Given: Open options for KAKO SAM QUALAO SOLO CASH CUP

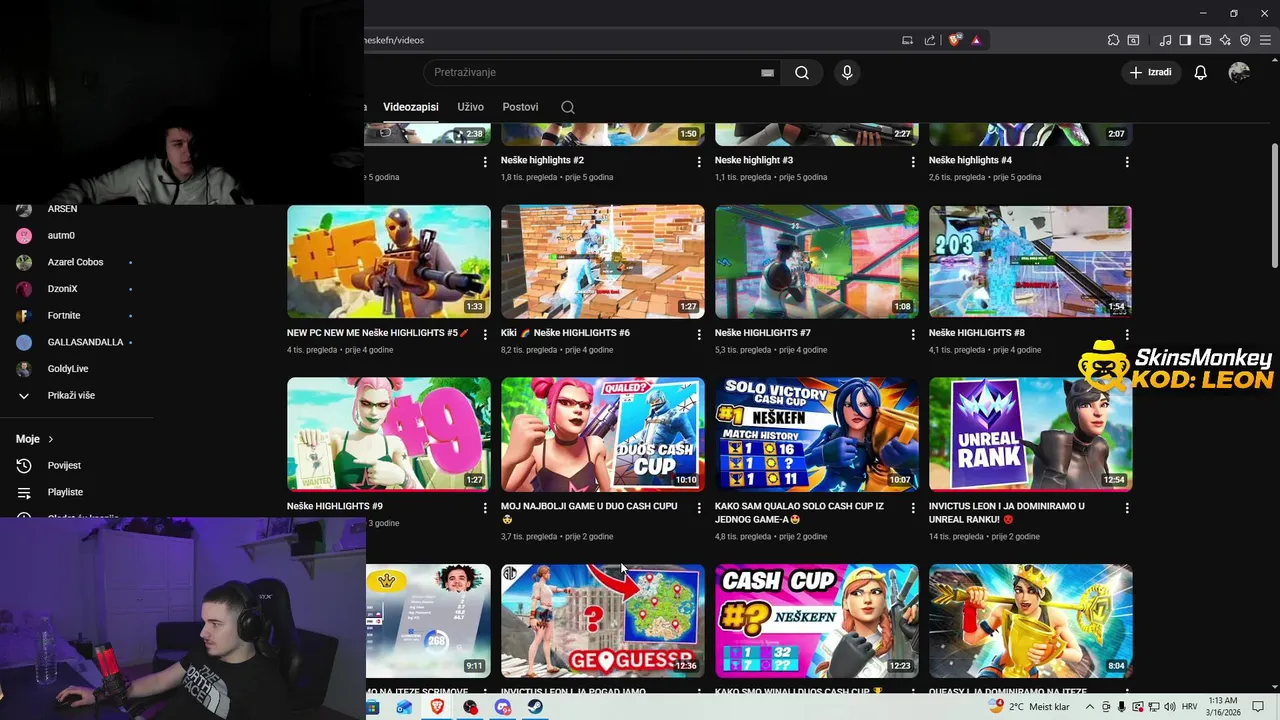Looking at the screenshot, I should 913,508.
